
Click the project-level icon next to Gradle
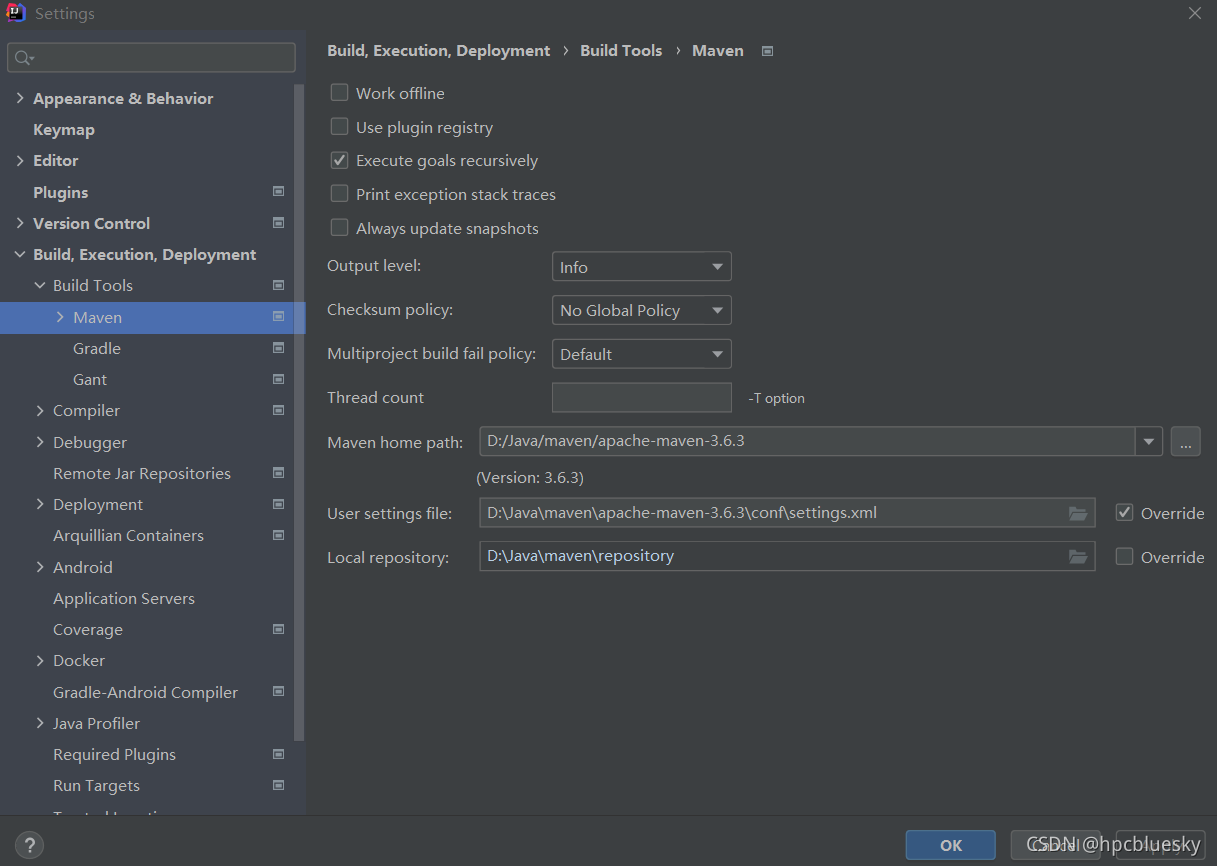click(x=278, y=348)
